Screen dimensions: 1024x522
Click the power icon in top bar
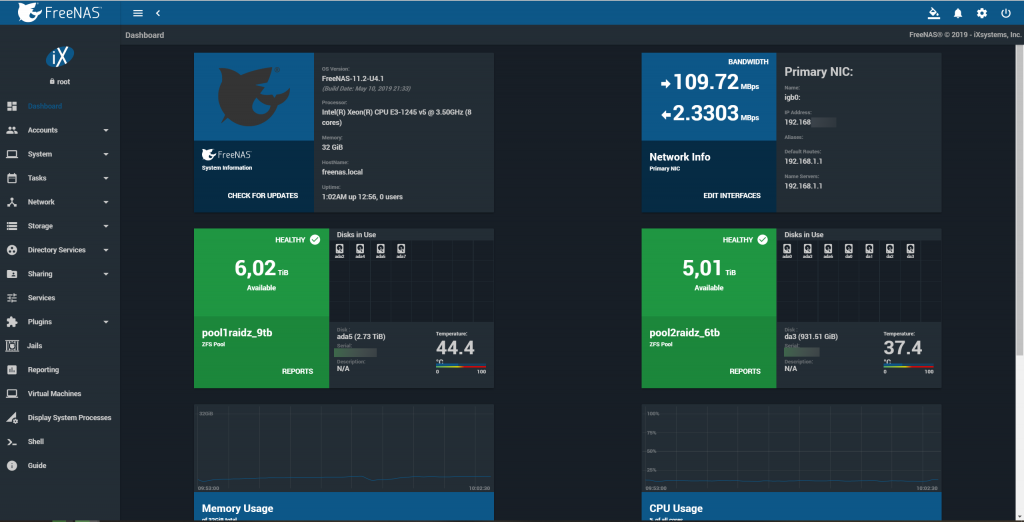click(x=1006, y=13)
